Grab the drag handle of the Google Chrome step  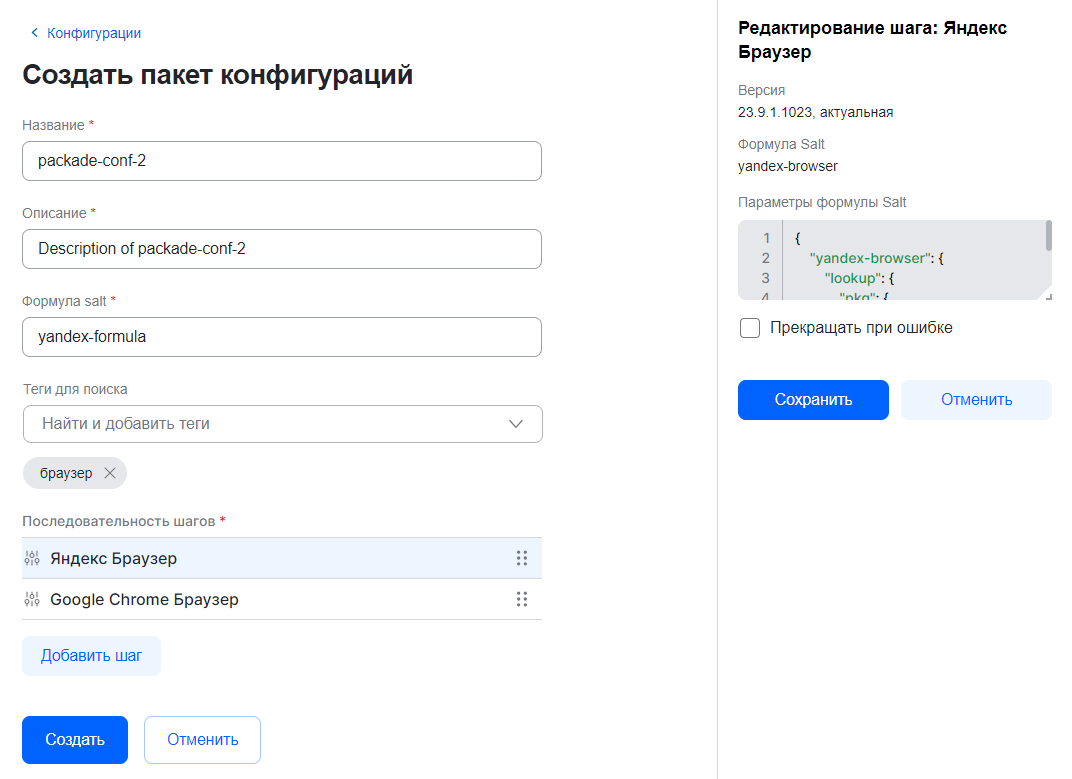click(521, 599)
